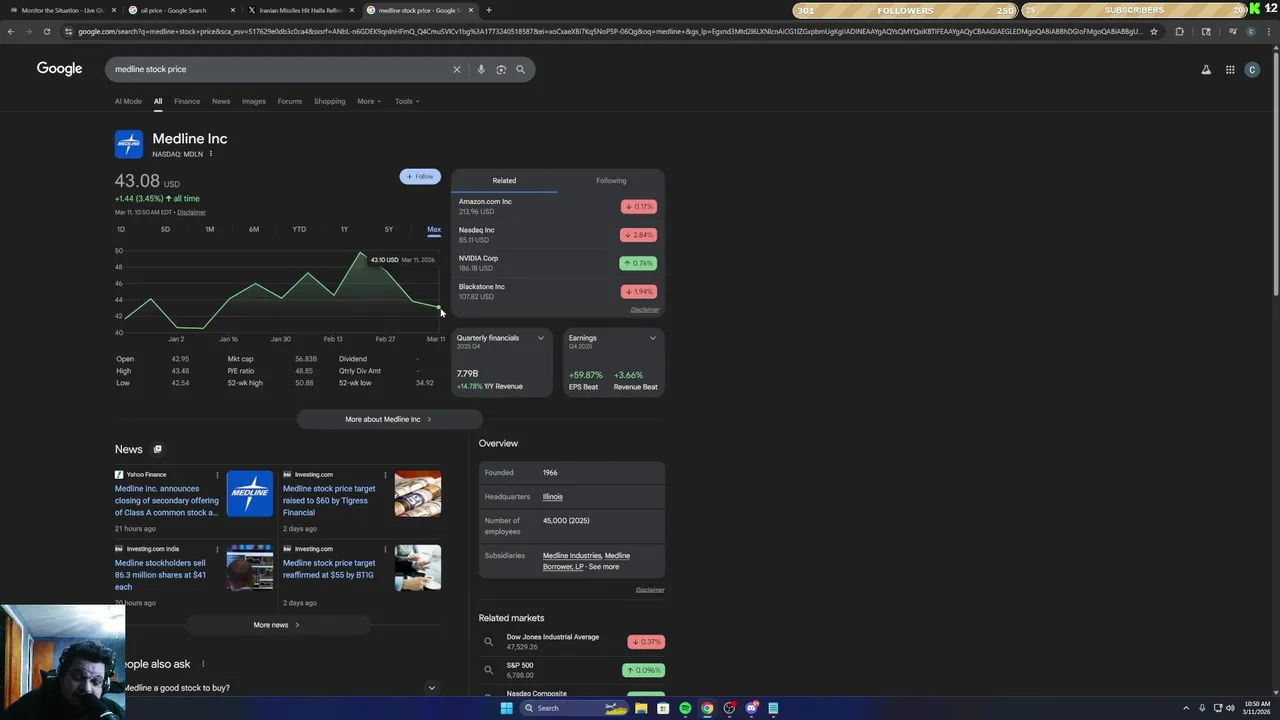The width and height of the screenshot is (1280, 720).
Task: Open the Images search tab
Action: [254, 101]
